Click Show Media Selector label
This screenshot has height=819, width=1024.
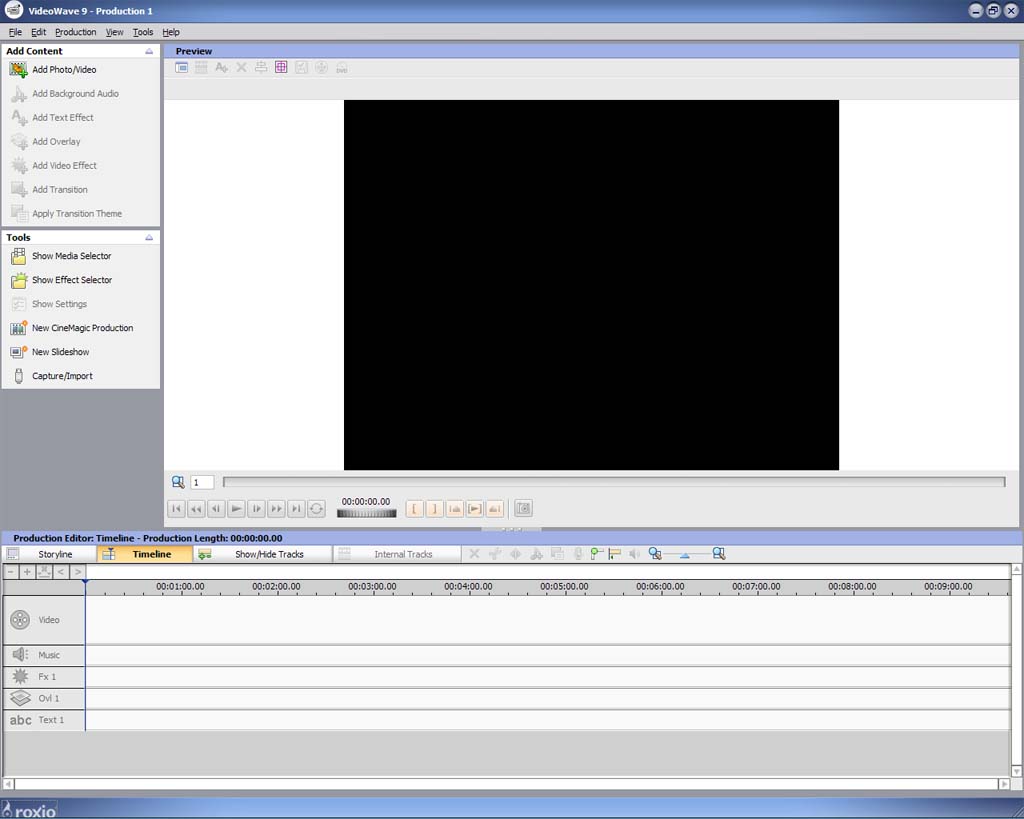72,256
